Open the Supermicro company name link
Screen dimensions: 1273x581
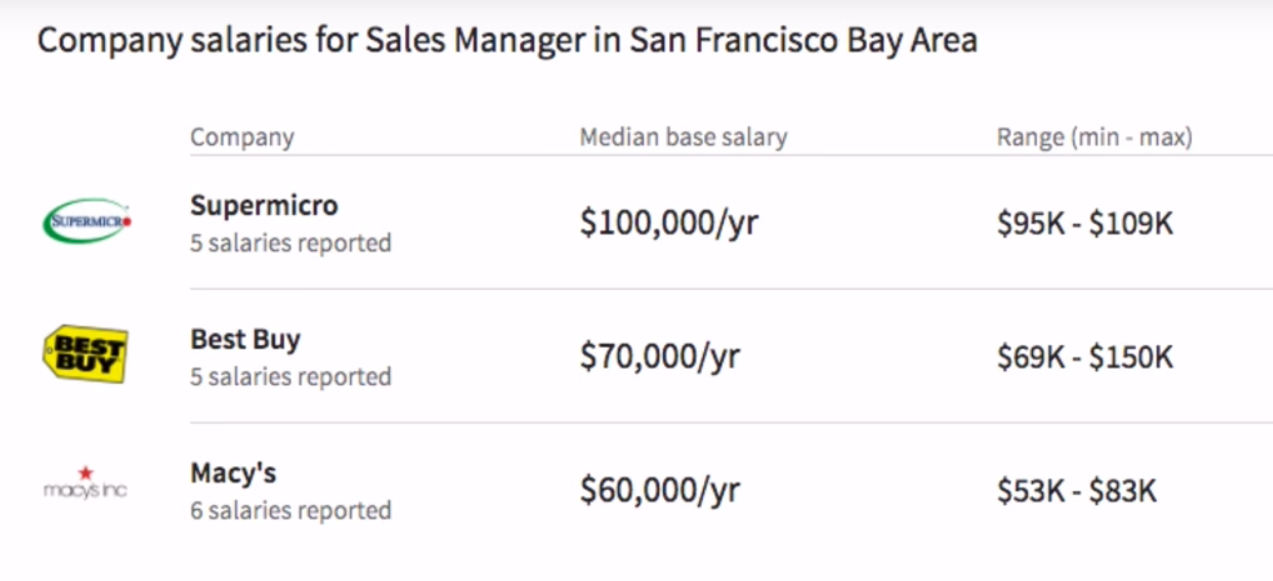[x=264, y=206]
